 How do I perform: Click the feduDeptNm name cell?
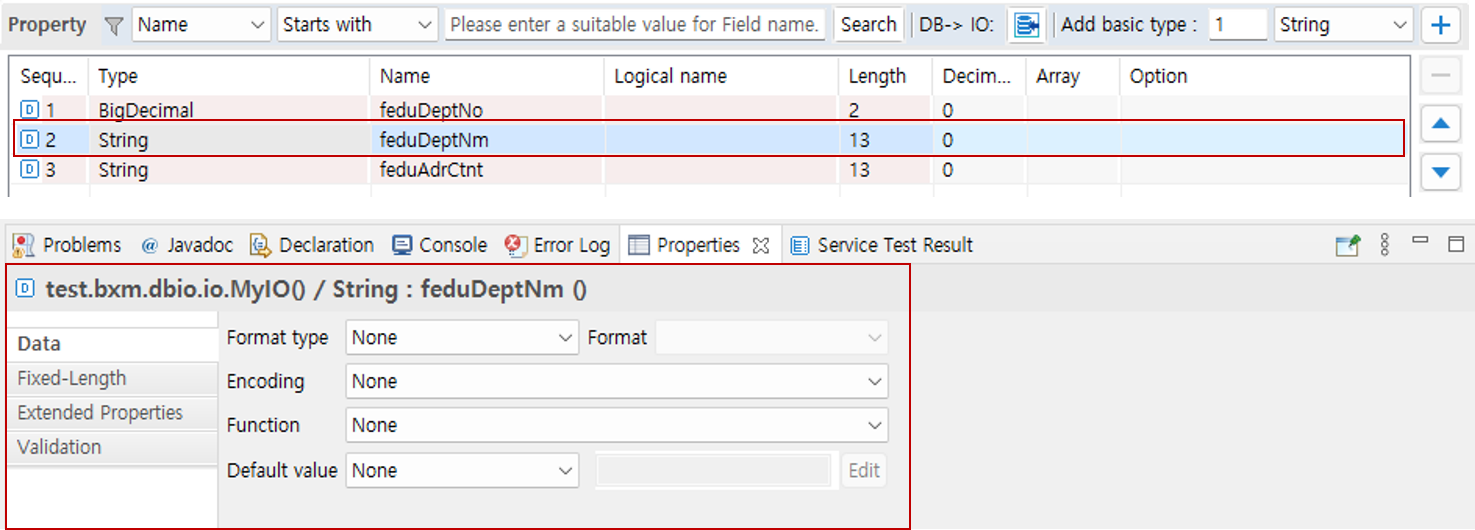[x=486, y=140]
